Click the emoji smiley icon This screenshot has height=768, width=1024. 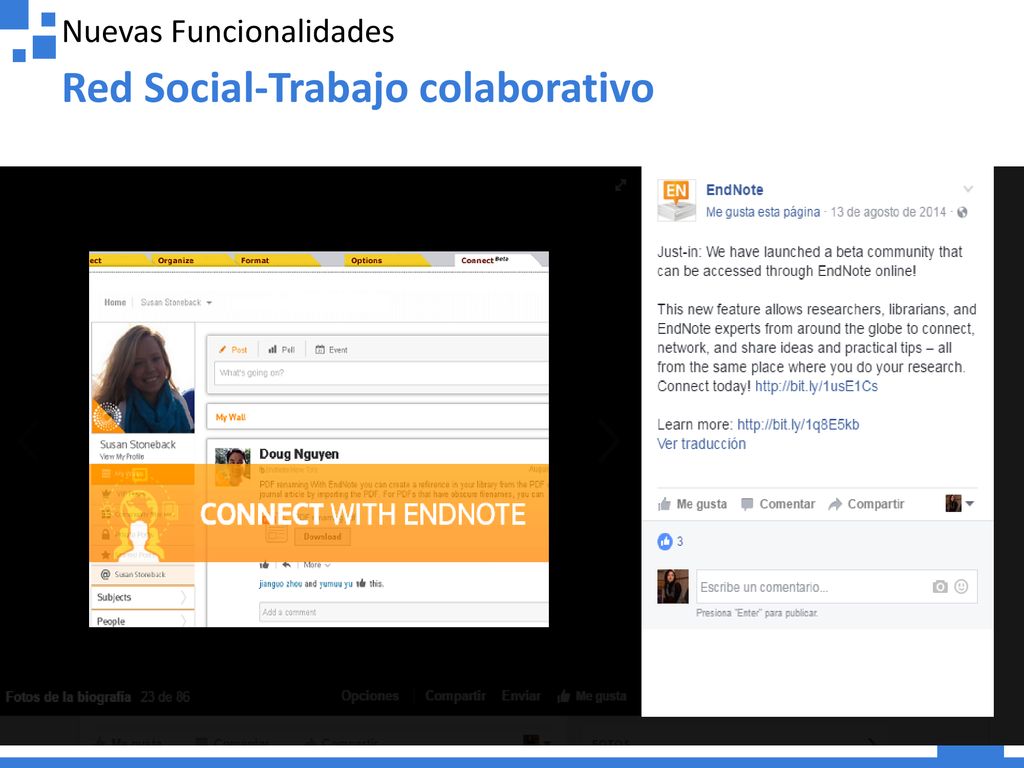tap(961, 586)
